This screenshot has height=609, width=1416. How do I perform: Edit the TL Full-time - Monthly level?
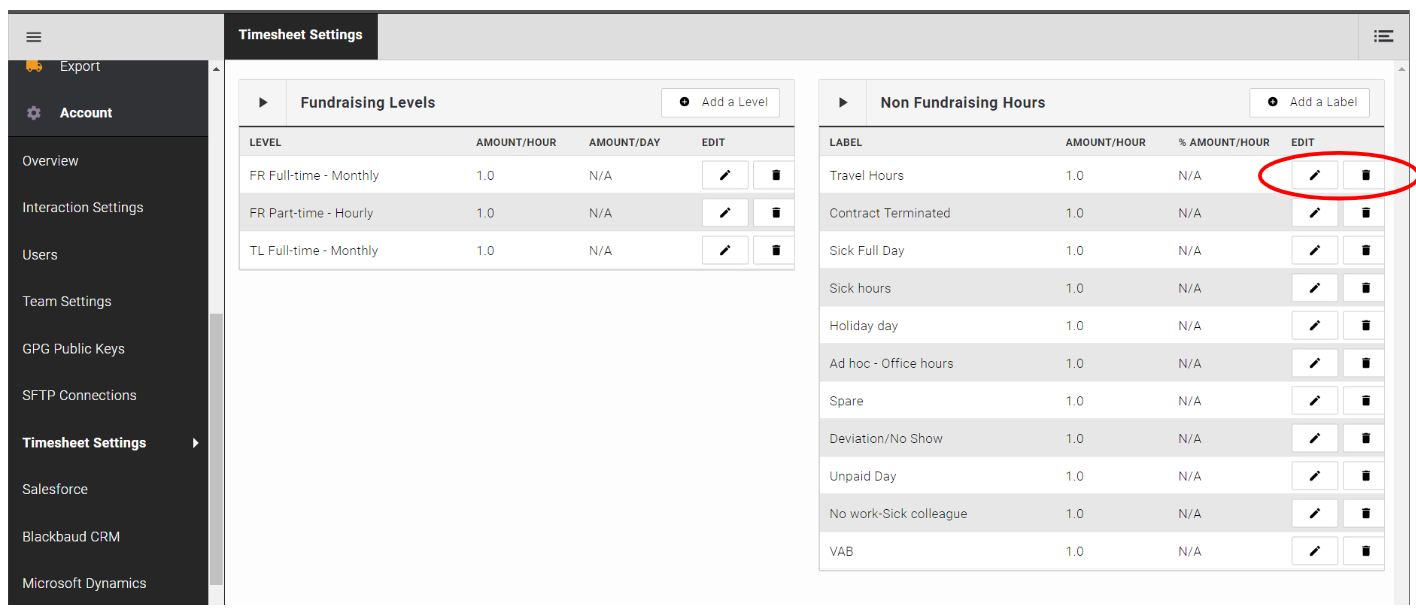tap(725, 250)
